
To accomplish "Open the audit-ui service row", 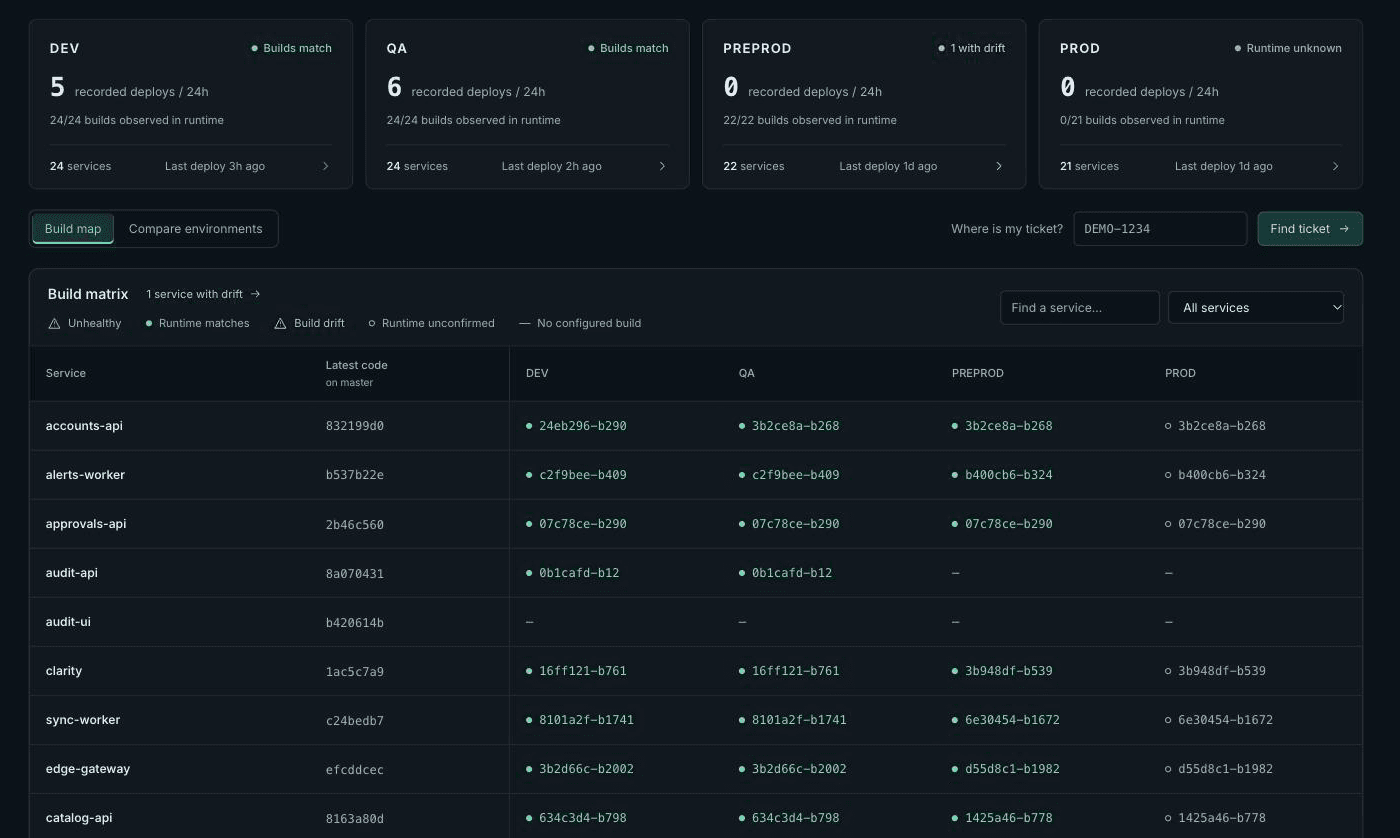I will (x=696, y=622).
